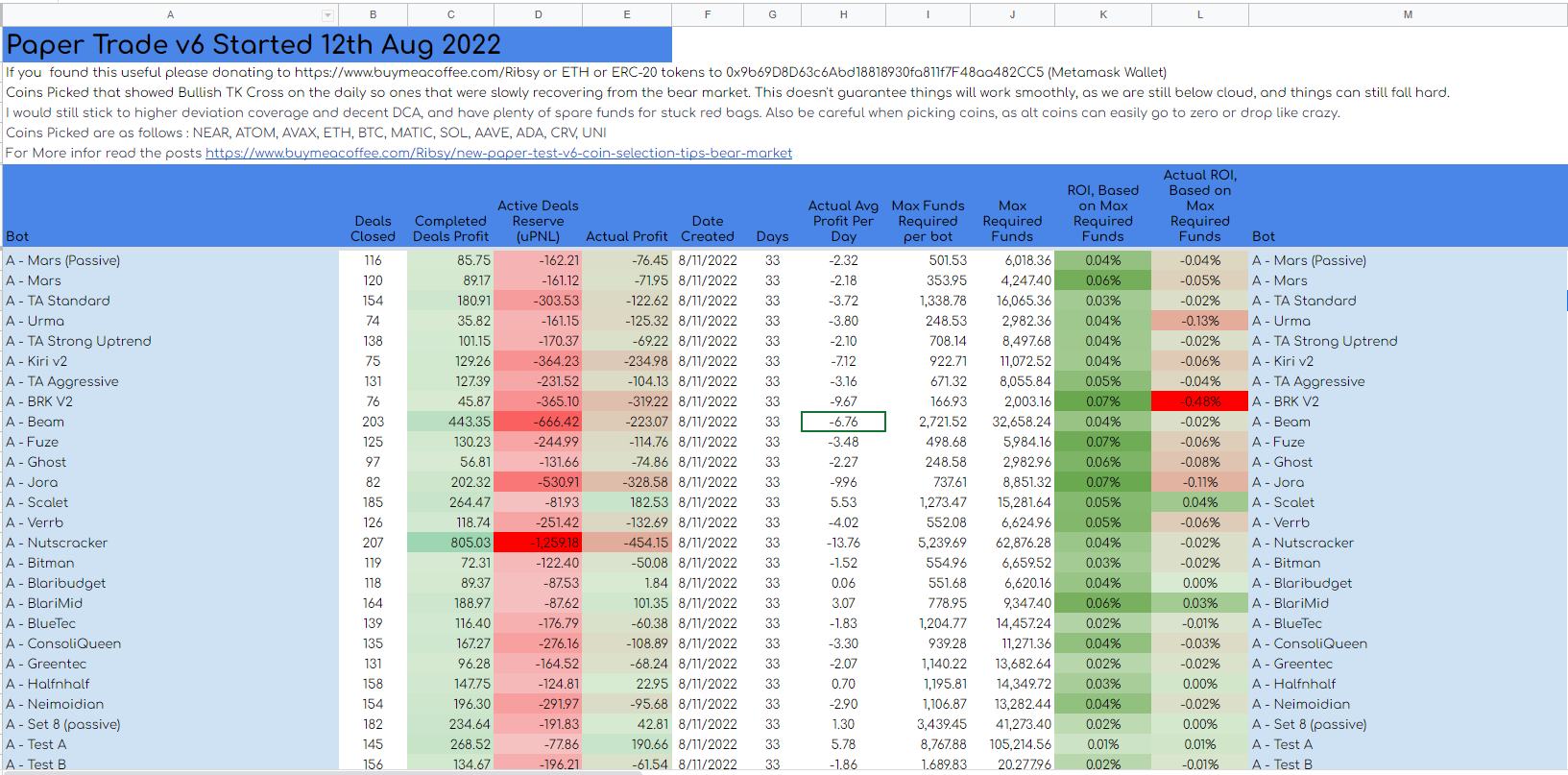Image resolution: width=1568 pixels, height=775 pixels.
Task: Click the 2,003.16 max required funds cell
Action: [1012, 401]
